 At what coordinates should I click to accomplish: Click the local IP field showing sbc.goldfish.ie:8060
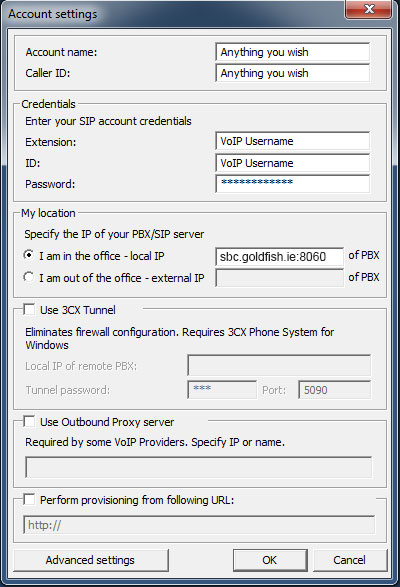click(x=279, y=256)
